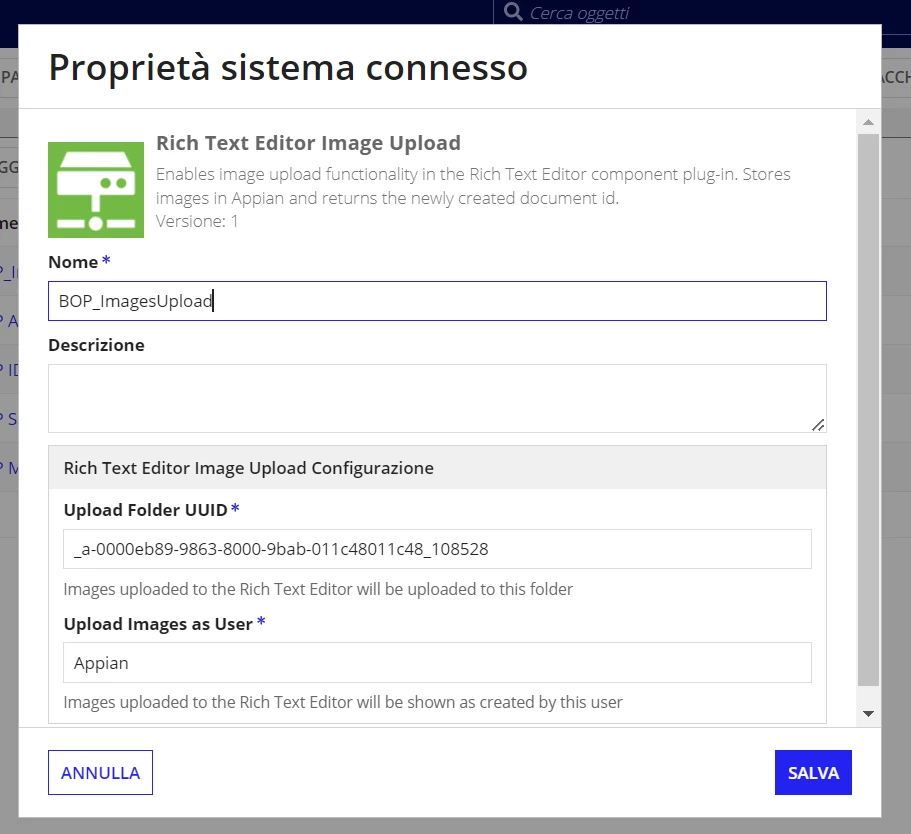Click into the Nome field containing BOP_ImagesUpload
Viewport: 911px width, 834px height.
[x=437, y=301]
